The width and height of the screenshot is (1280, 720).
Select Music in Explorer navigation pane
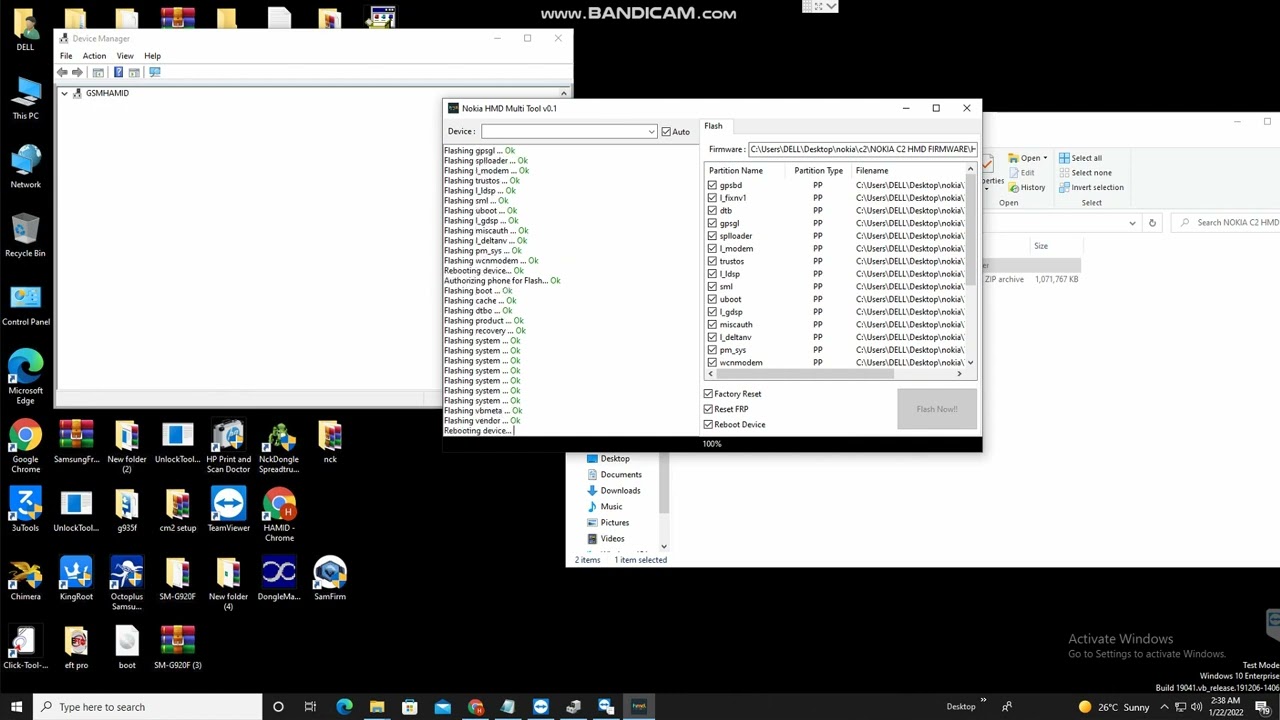(604, 506)
